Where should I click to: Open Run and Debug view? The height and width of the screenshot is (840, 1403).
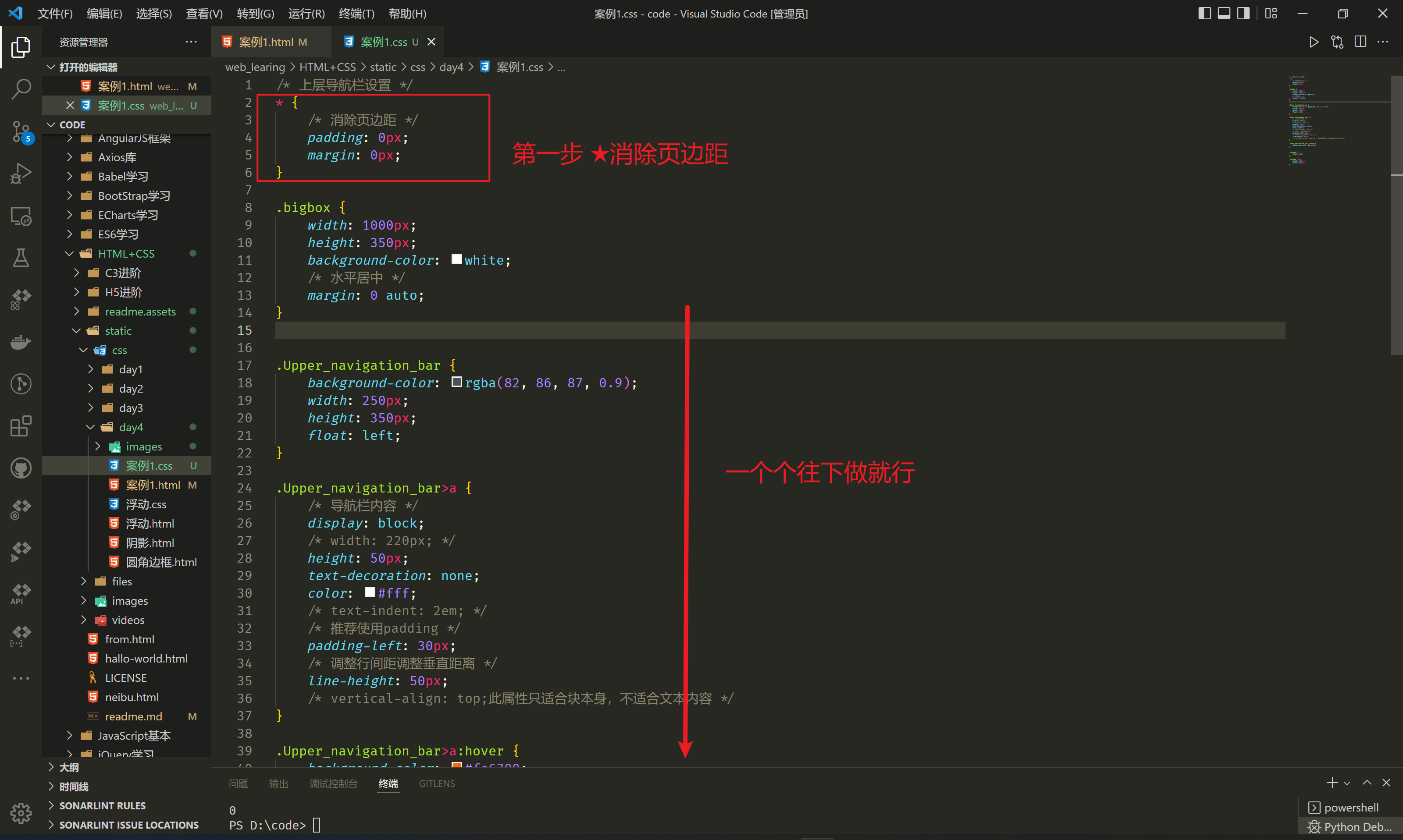click(x=21, y=173)
